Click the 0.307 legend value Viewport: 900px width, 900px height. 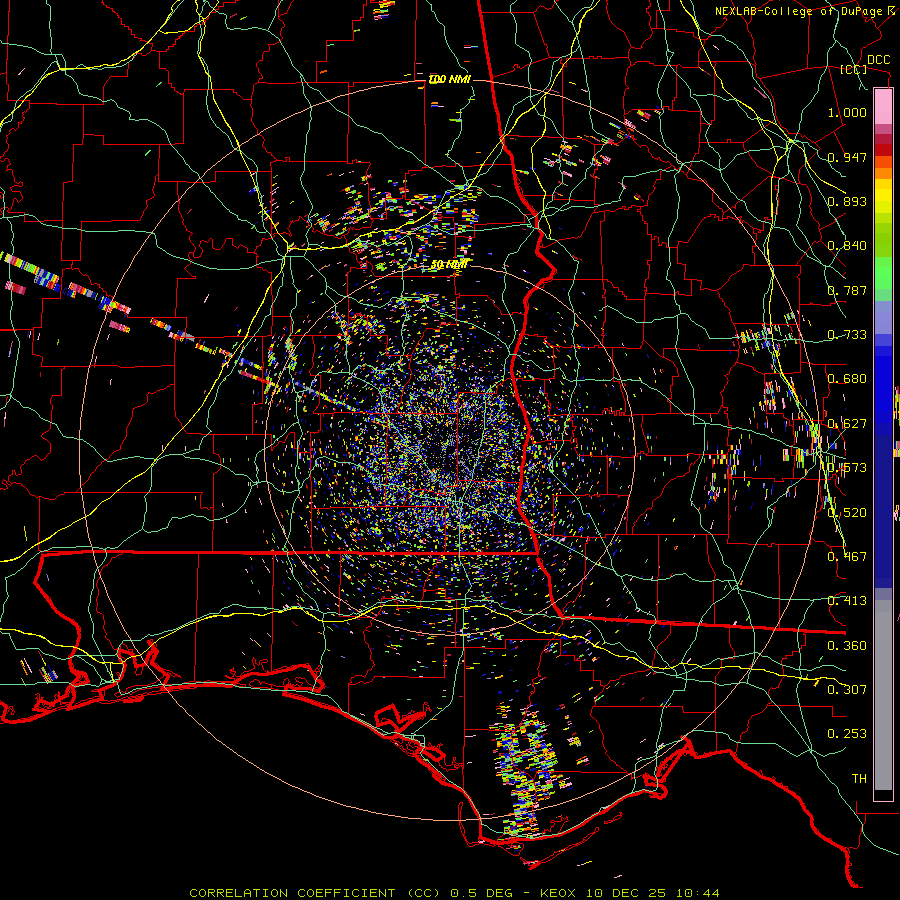pyautogui.click(x=847, y=690)
